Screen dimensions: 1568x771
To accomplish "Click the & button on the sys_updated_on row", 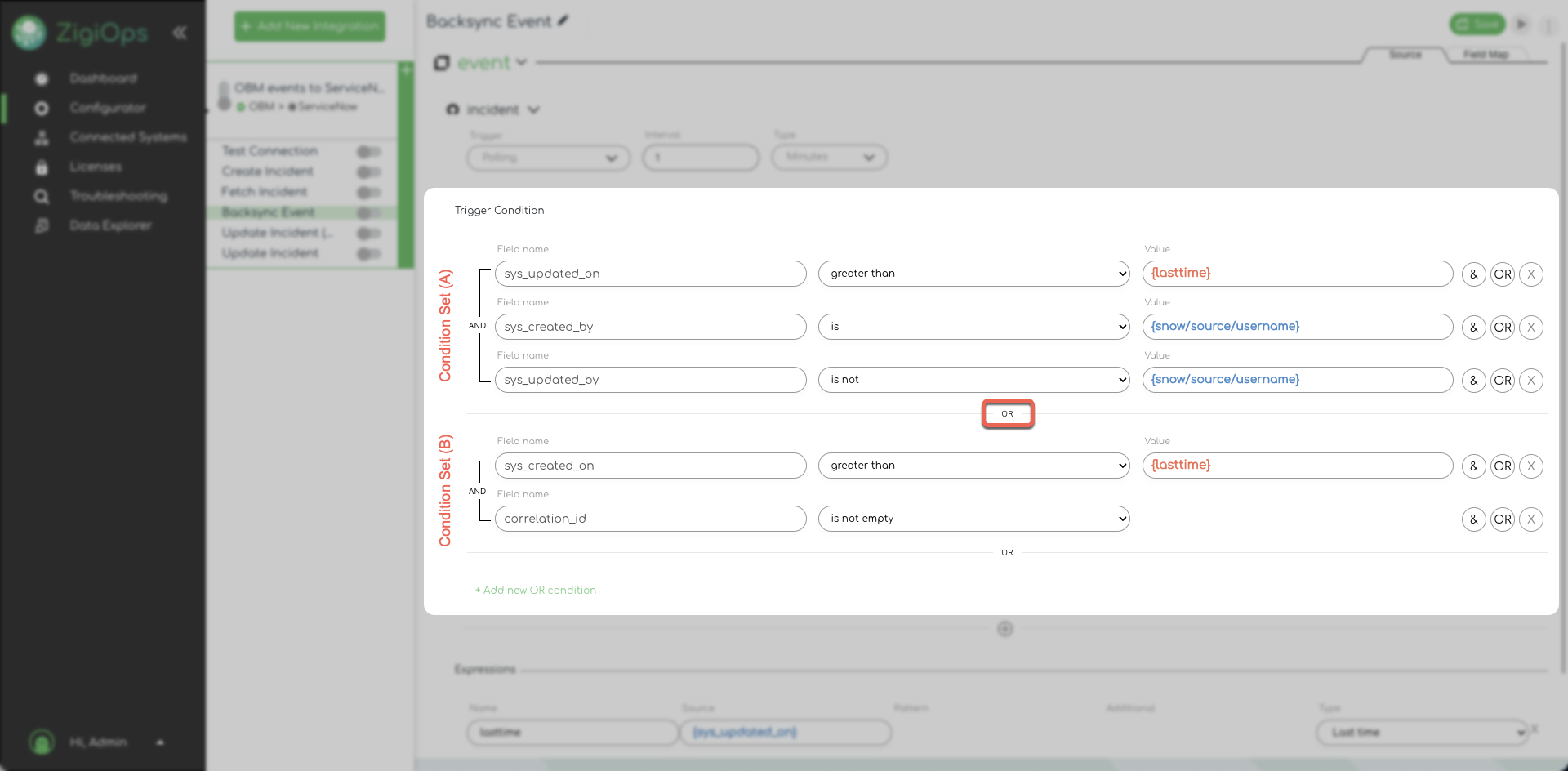I will pos(1473,274).
